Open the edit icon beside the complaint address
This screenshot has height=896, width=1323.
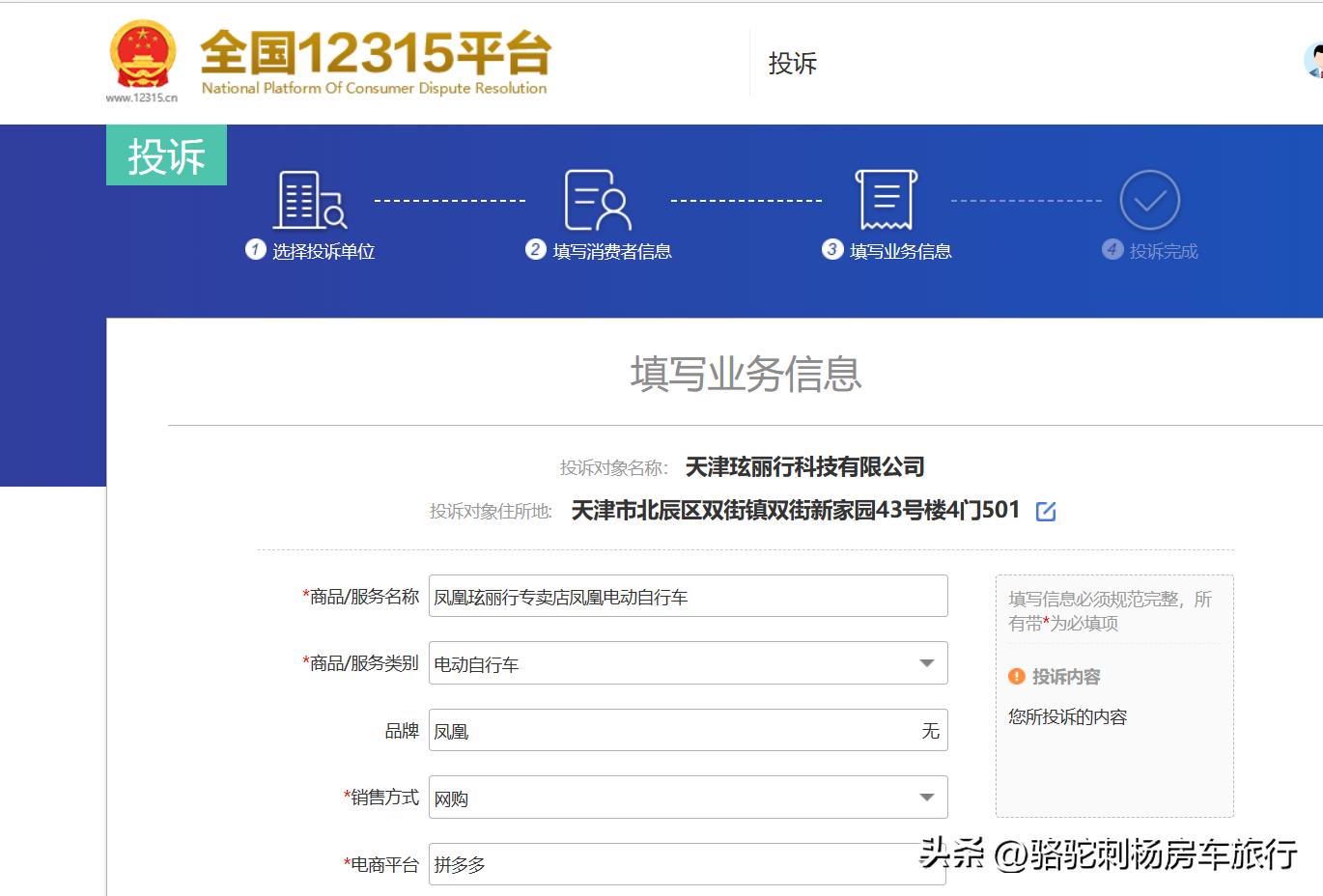(x=1048, y=510)
